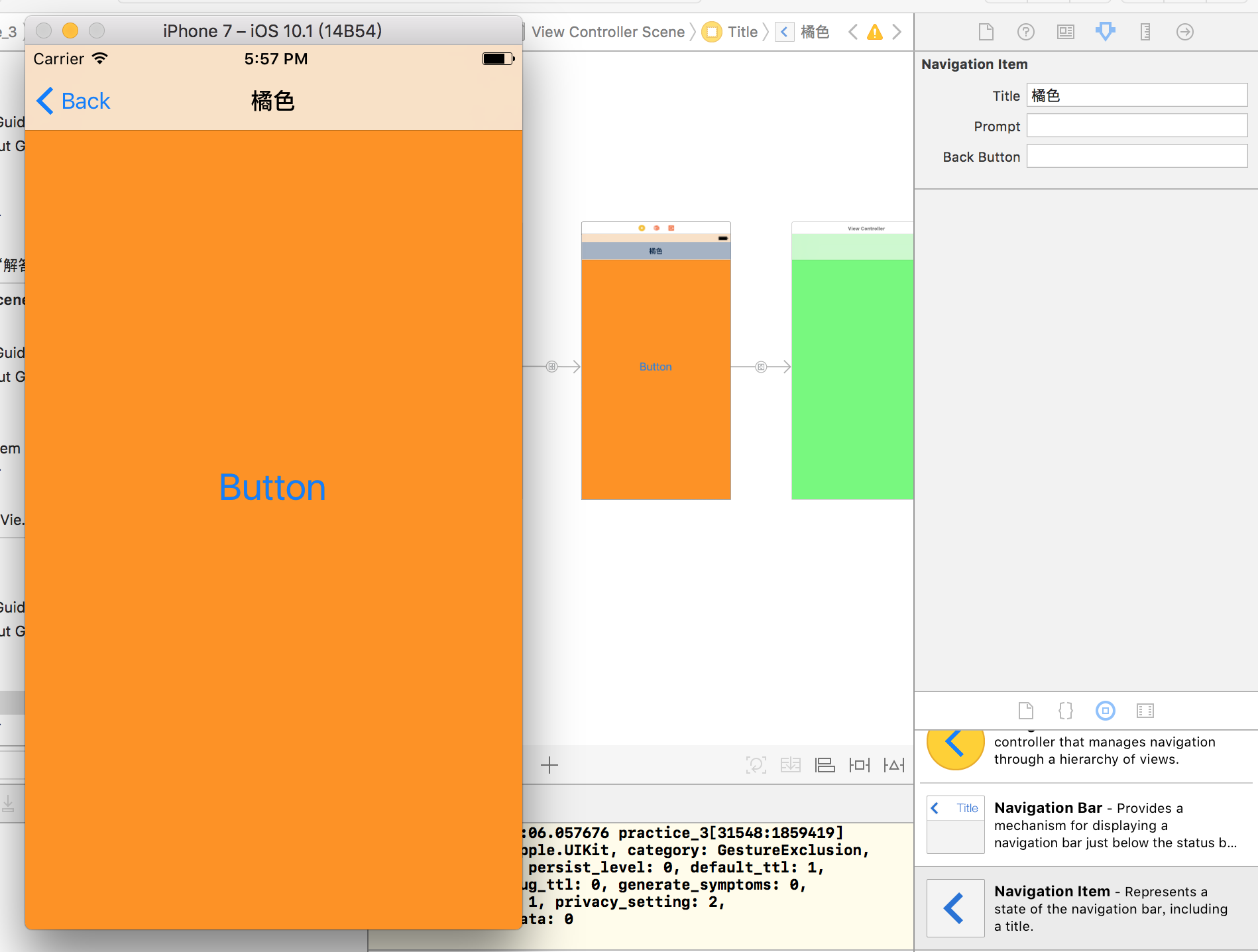This screenshot has height=952, width=1258.
Task: Click Embed In Stack canvas button
Action: 791,765
